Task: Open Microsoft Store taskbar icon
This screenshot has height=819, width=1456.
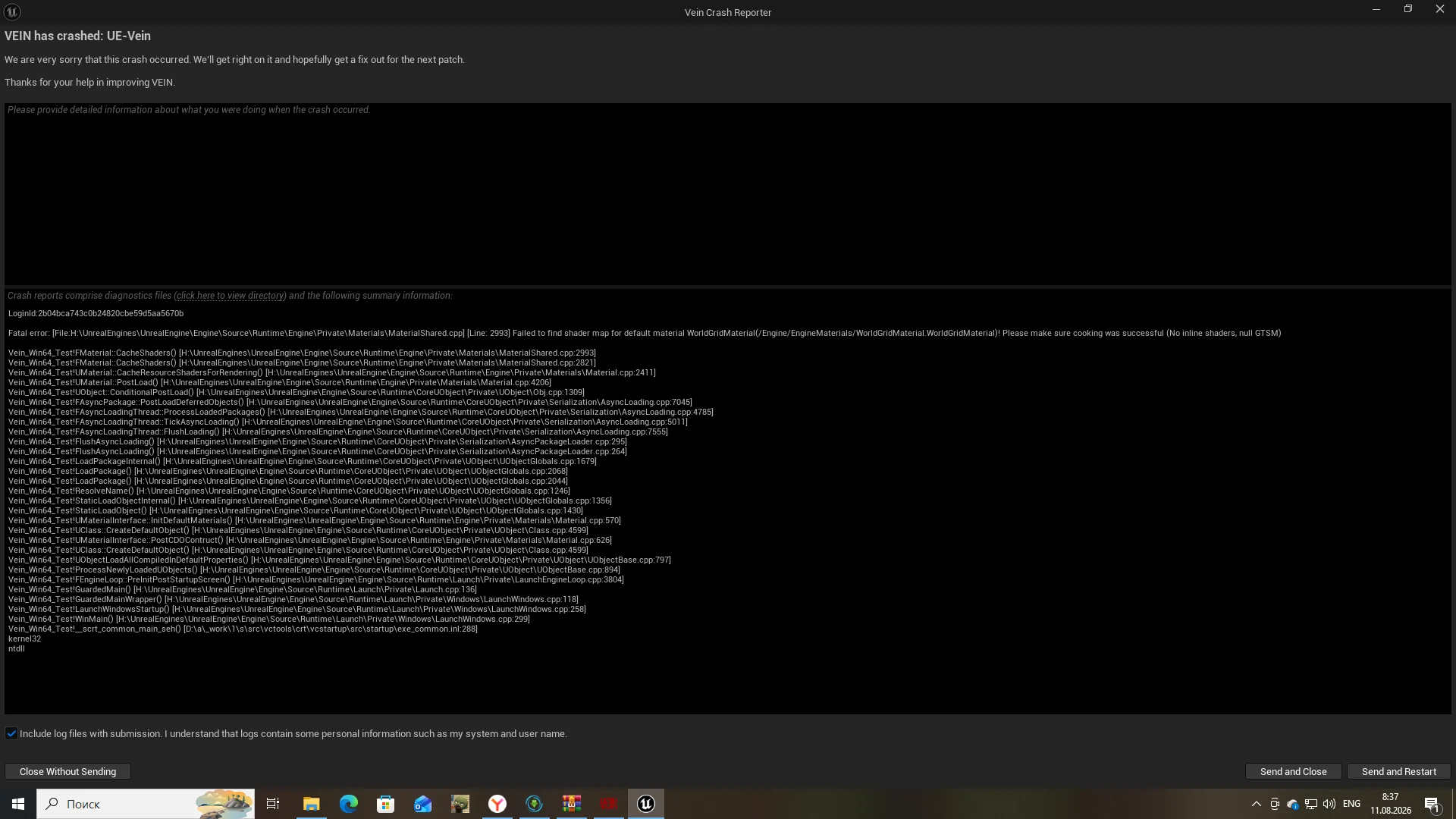Action: pos(385,804)
